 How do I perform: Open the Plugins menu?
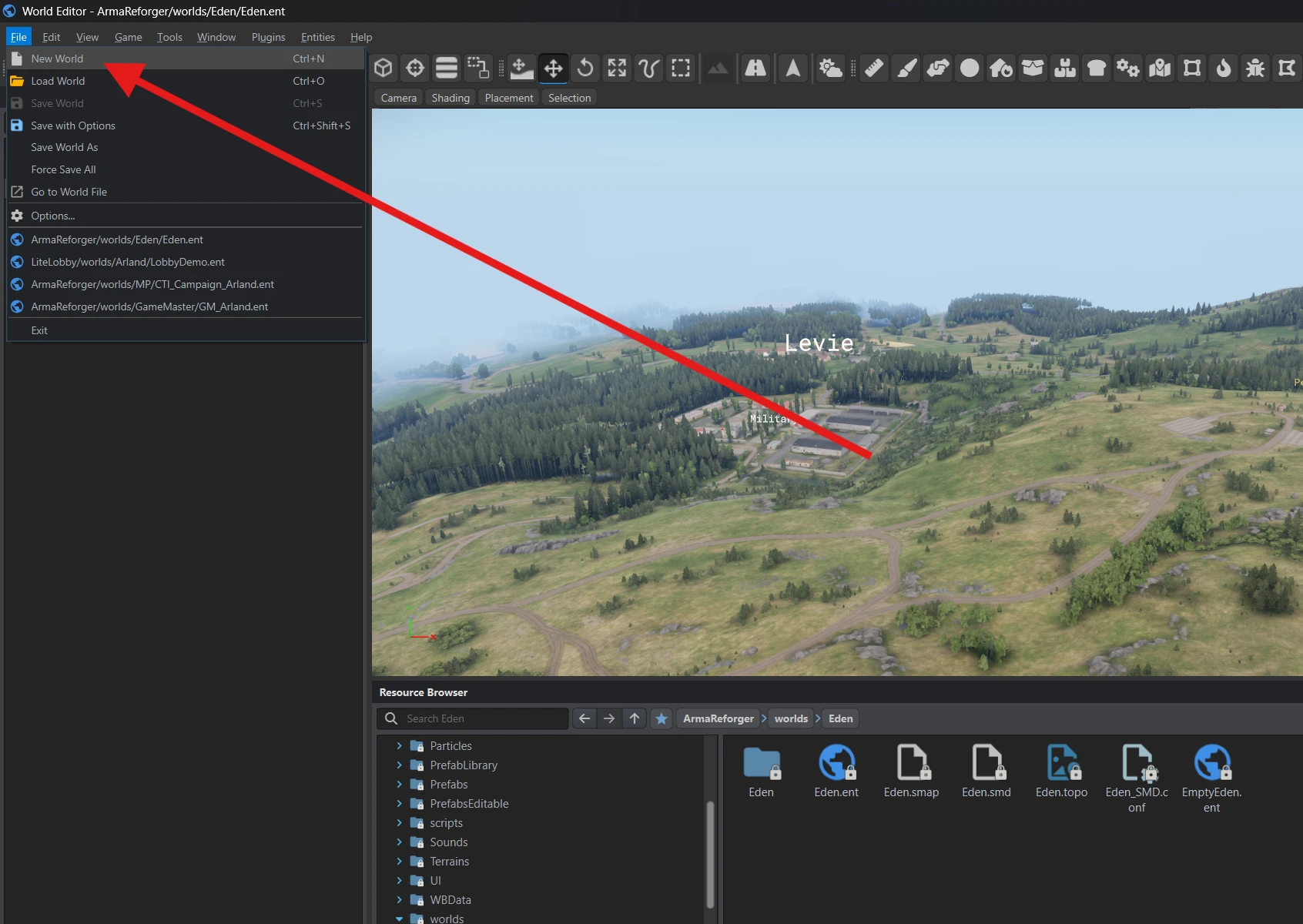(x=268, y=37)
